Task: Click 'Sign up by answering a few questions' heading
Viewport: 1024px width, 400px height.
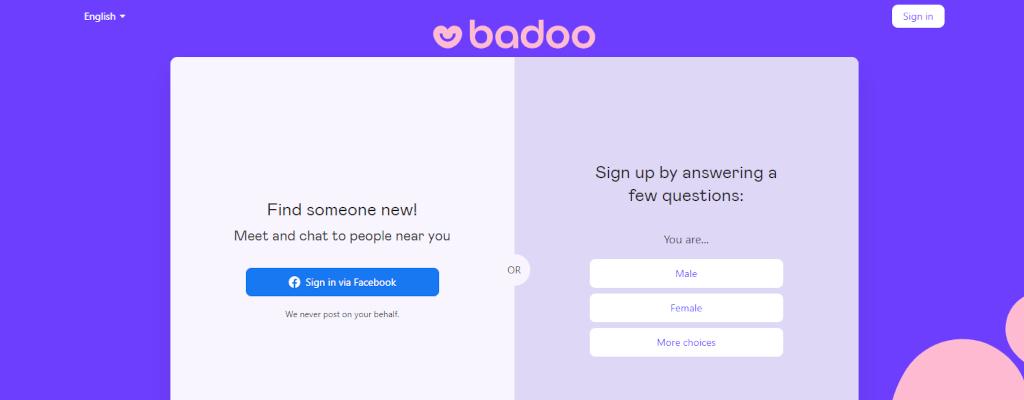Action: click(x=686, y=184)
